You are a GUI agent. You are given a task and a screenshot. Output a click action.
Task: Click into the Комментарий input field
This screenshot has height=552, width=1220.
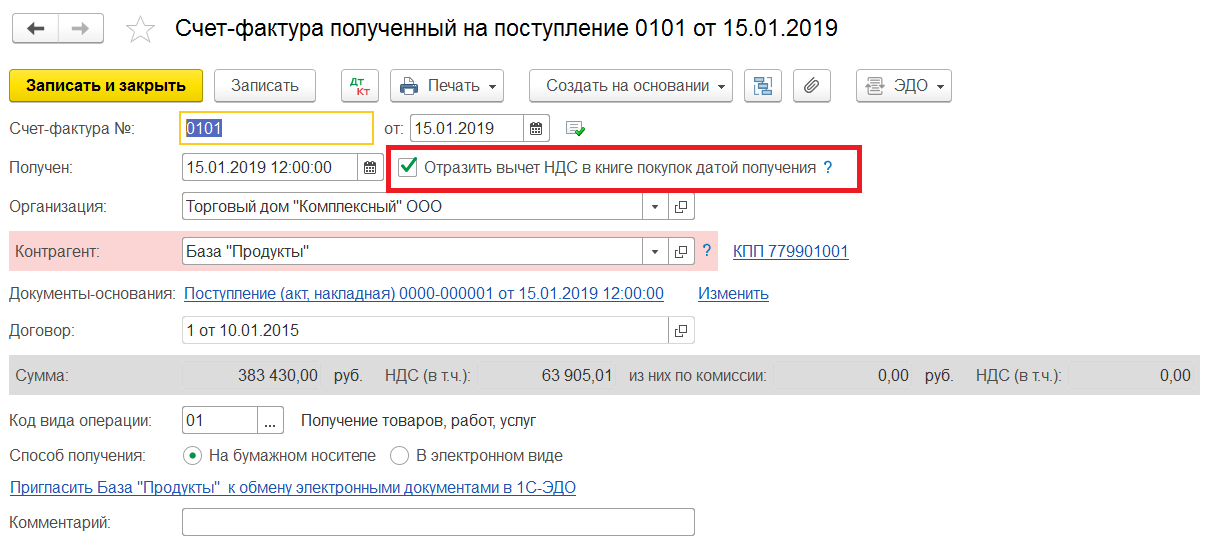tap(437, 522)
